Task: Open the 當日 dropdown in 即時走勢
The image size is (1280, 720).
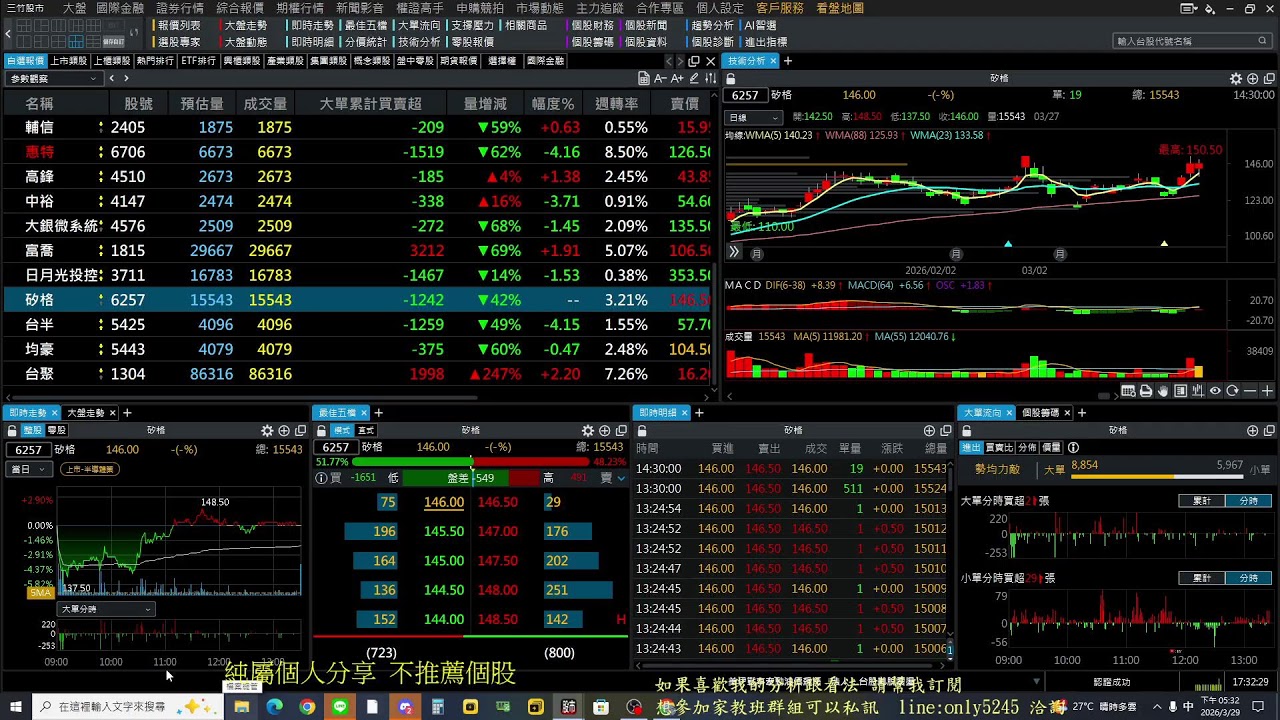Action: (x=28, y=469)
